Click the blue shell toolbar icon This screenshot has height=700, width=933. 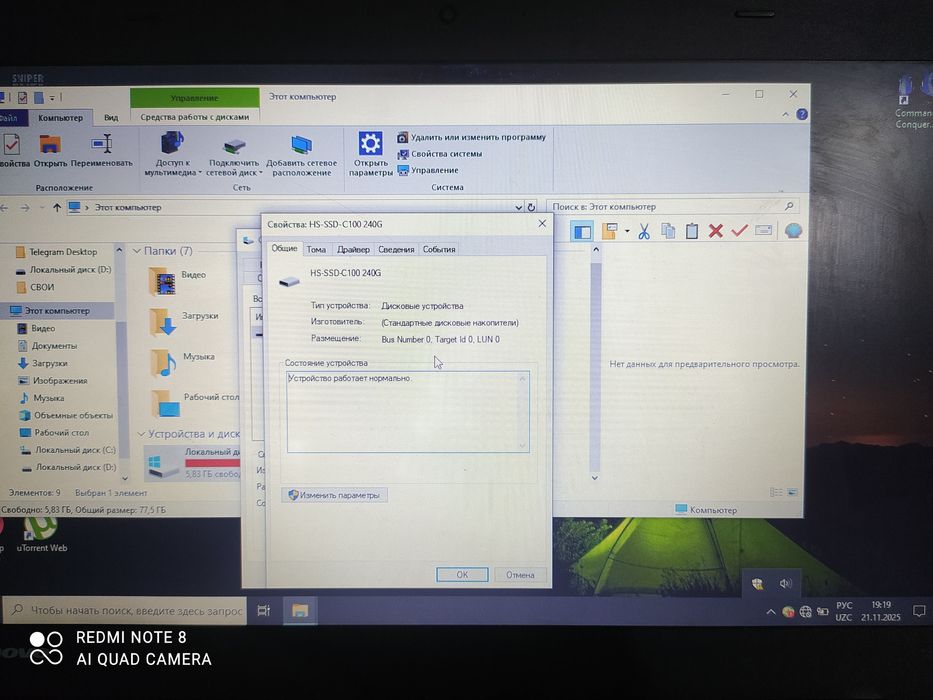(793, 230)
